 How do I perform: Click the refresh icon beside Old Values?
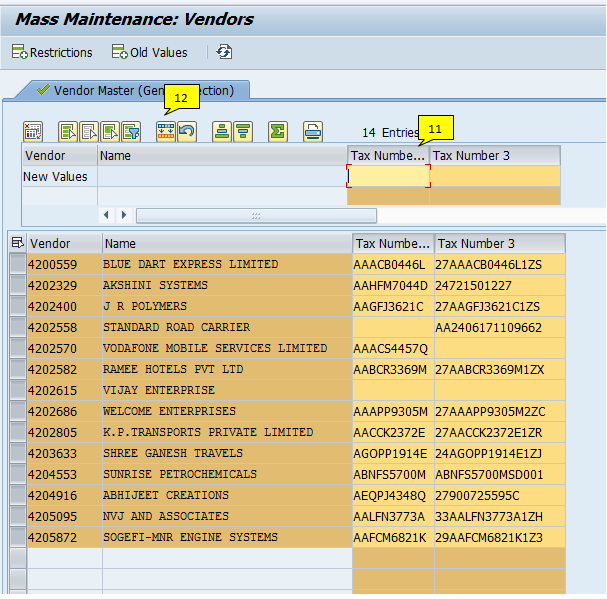[224, 52]
